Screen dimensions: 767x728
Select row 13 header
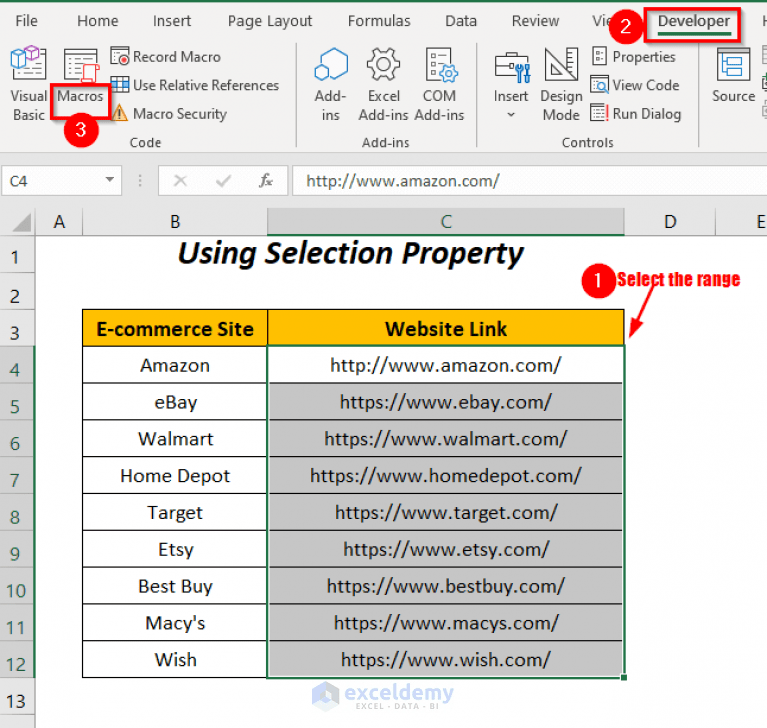point(17,698)
